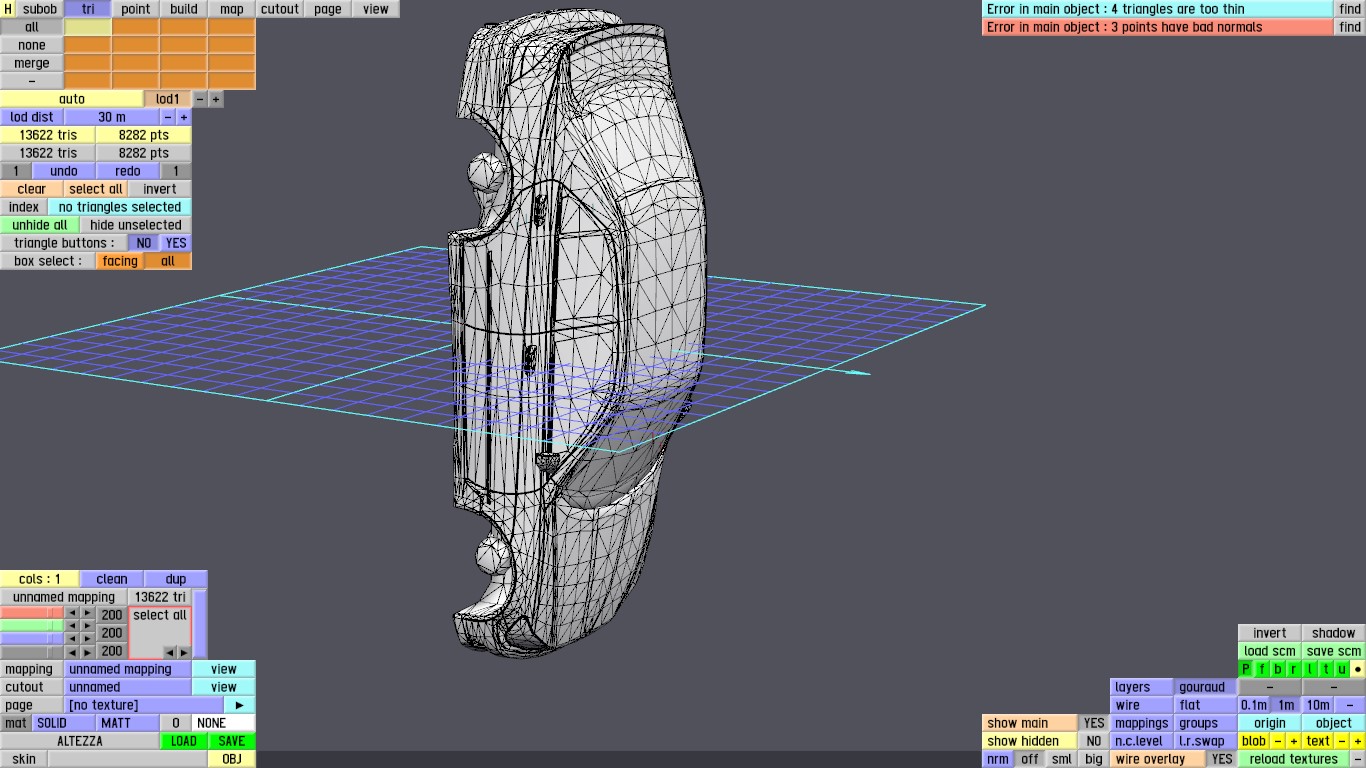Image resolution: width=1366 pixels, height=768 pixels.
Task: Click the green SAVE button
Action: [x=232, y=741]
